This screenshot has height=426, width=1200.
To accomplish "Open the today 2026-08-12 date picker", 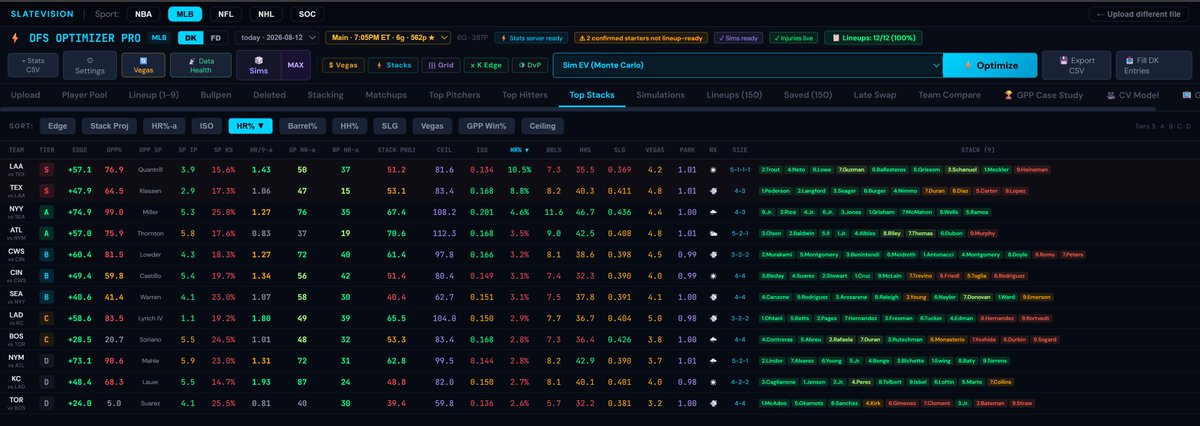I will 277,38.
